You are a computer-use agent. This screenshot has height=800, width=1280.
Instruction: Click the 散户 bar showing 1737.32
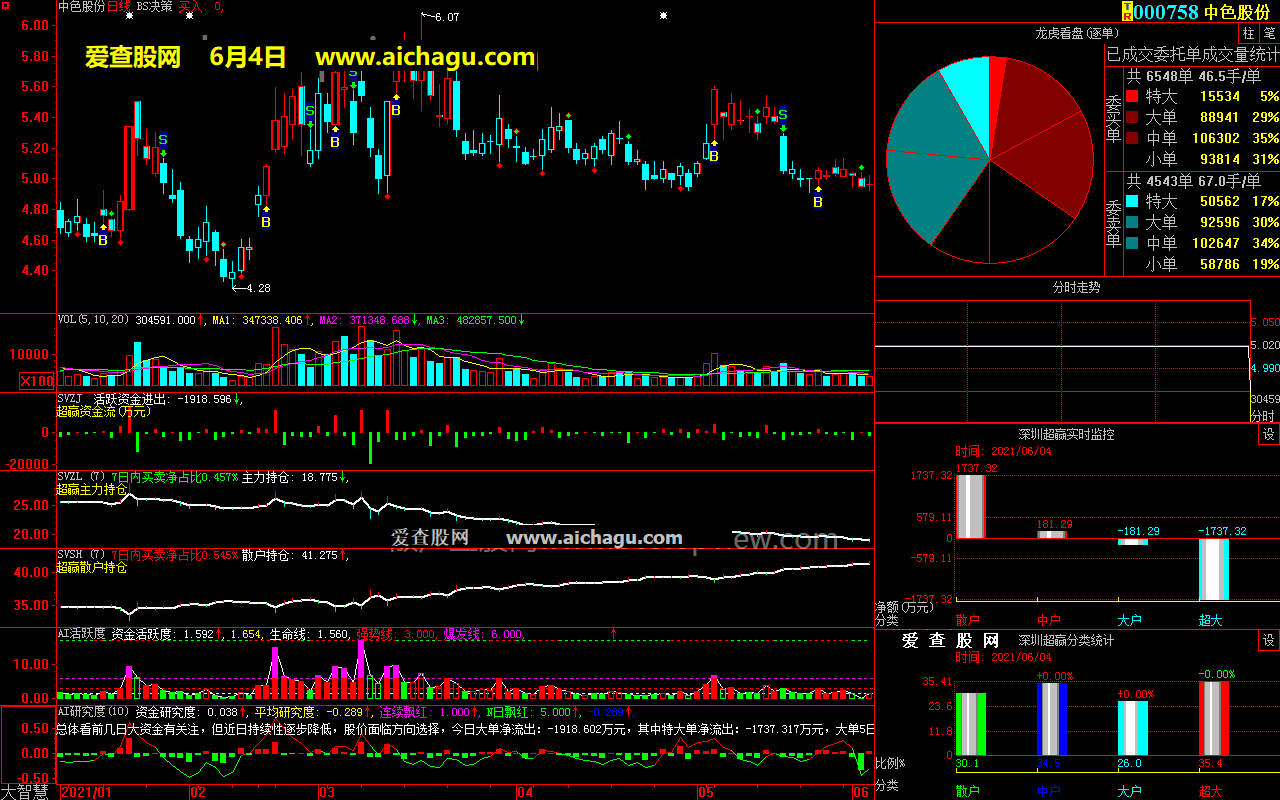click(970, 506)
